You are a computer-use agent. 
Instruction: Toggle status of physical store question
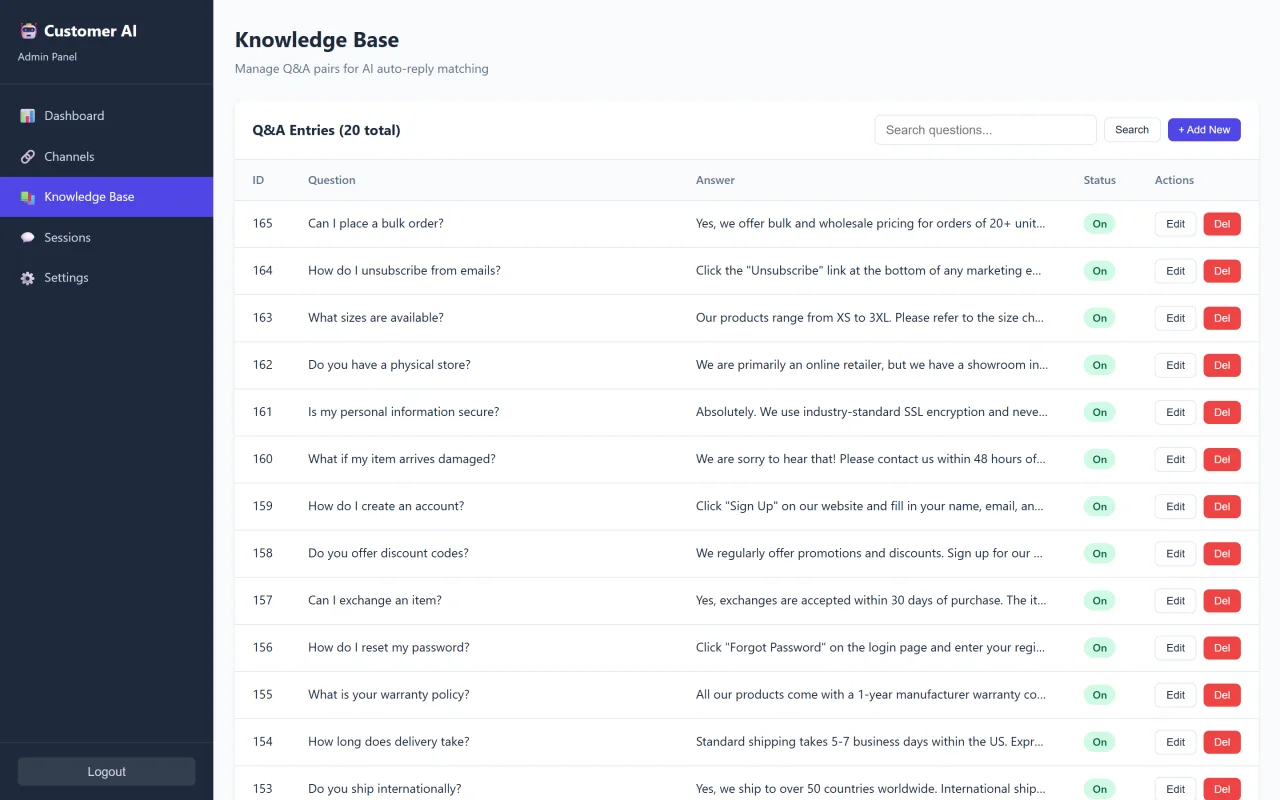1099,365
